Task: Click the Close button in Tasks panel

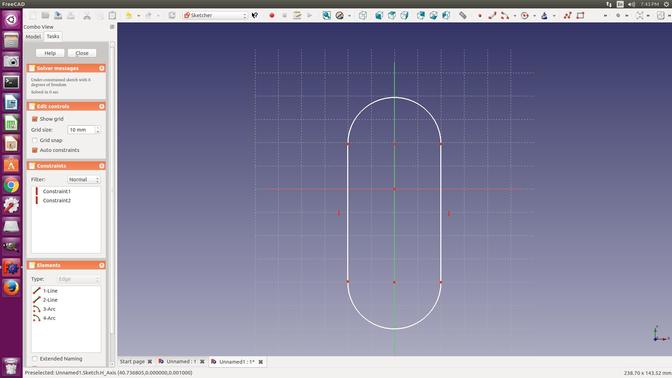Action: [x=82, y=53]
